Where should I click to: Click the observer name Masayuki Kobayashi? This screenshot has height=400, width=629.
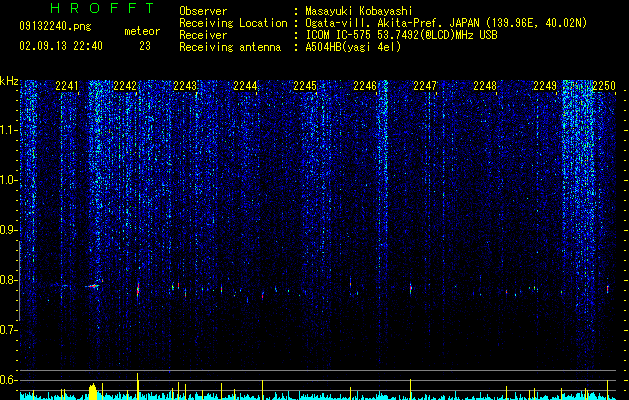coord(359,11)
